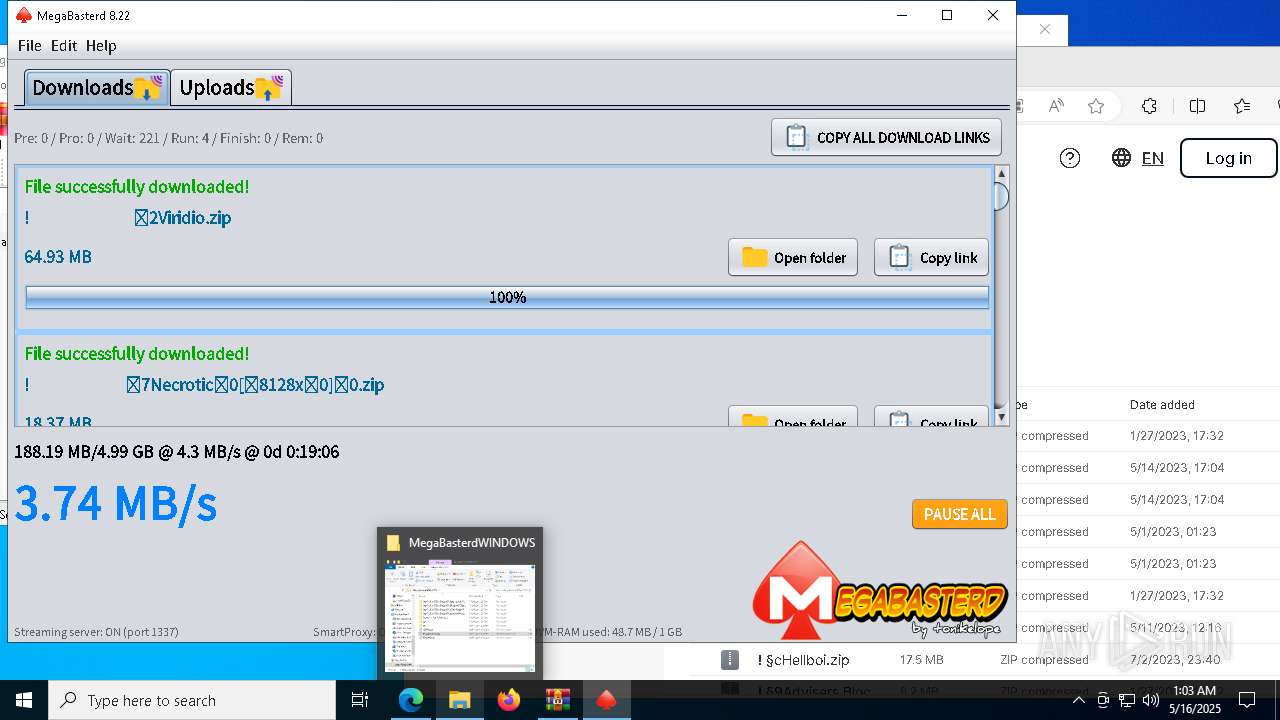
Task: Open the Edit menu
Action: click(64, 46)
